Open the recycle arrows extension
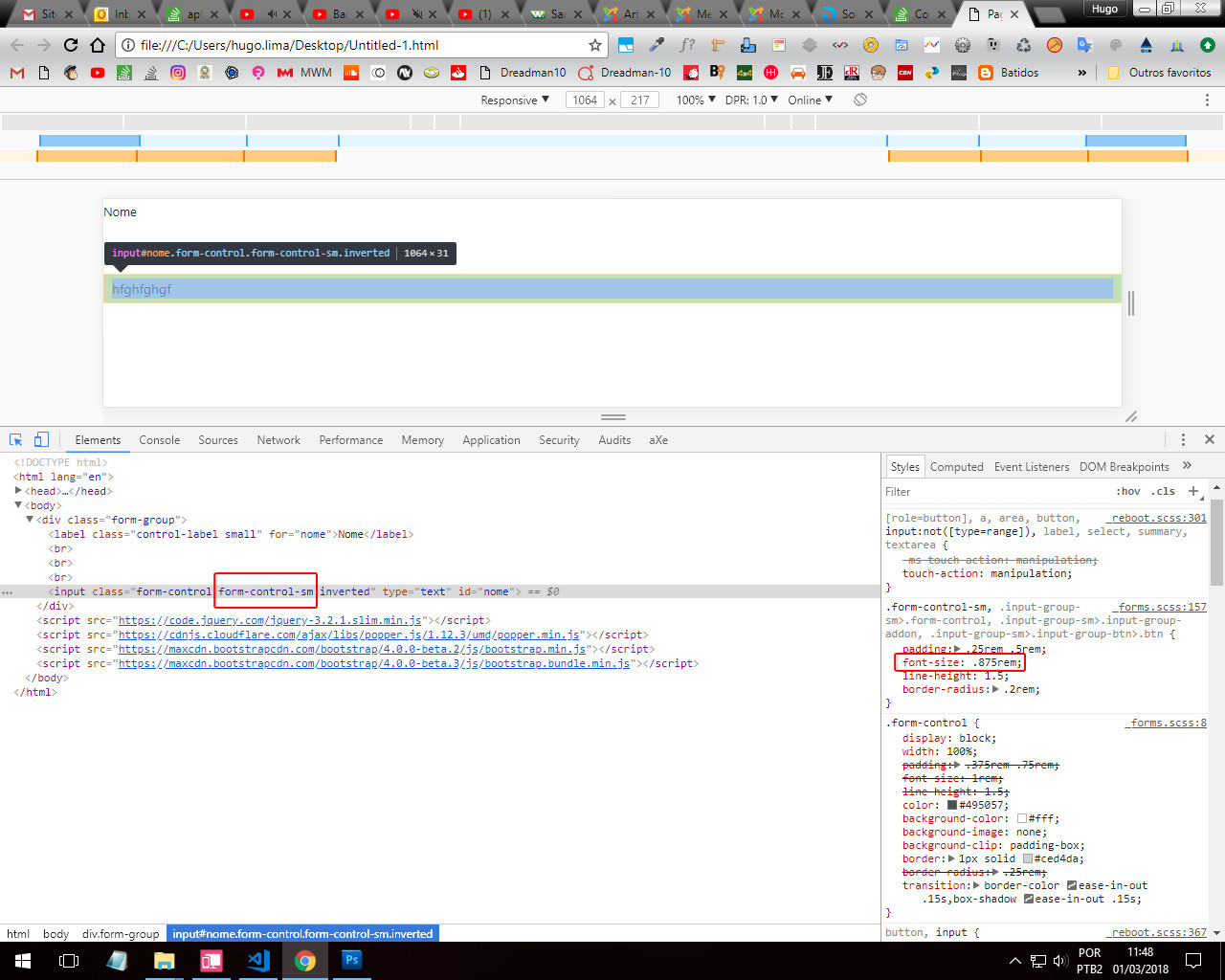1225x980 pixels. (x=1023, y=45)
